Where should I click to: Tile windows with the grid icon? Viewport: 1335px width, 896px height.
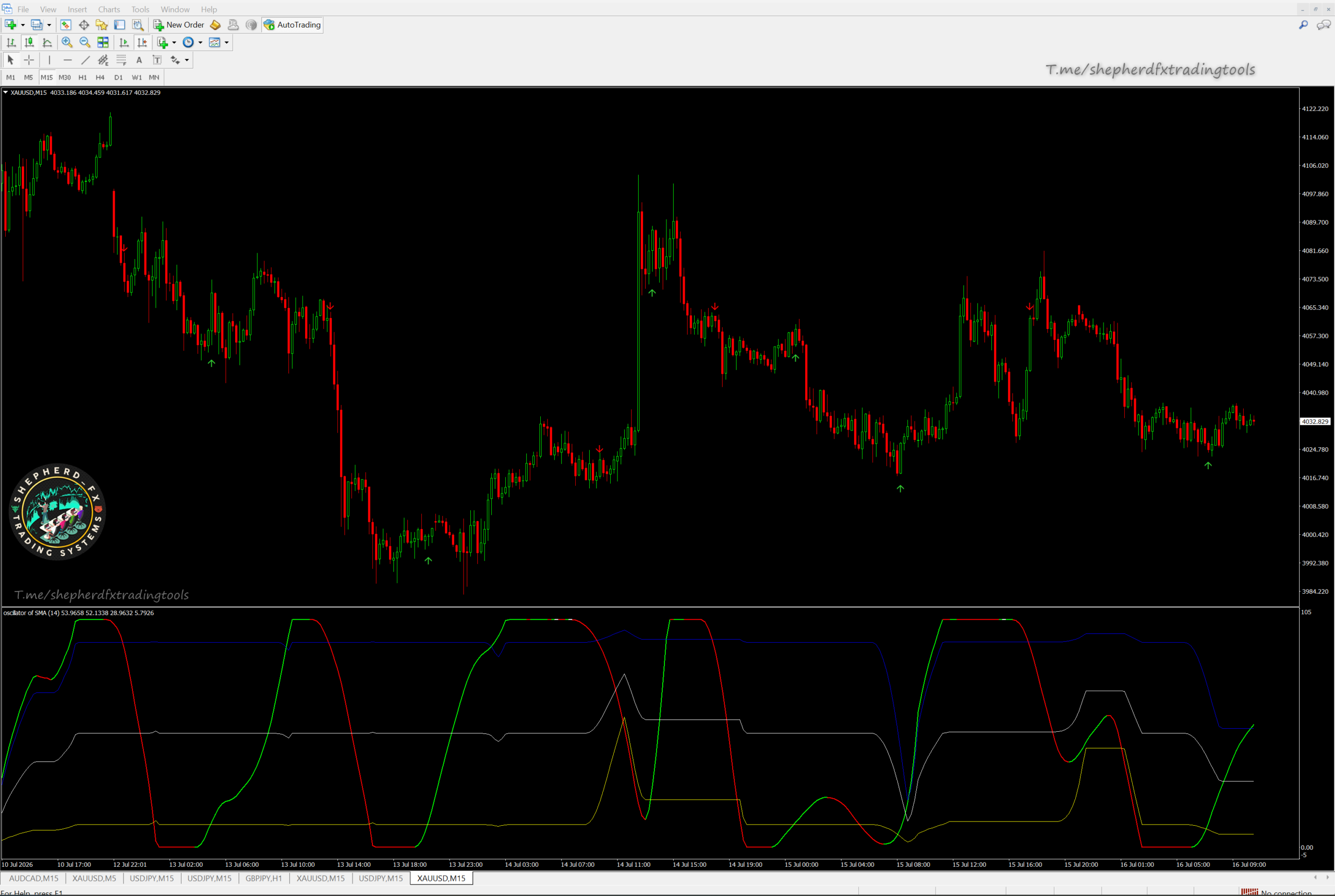[103, 42]
